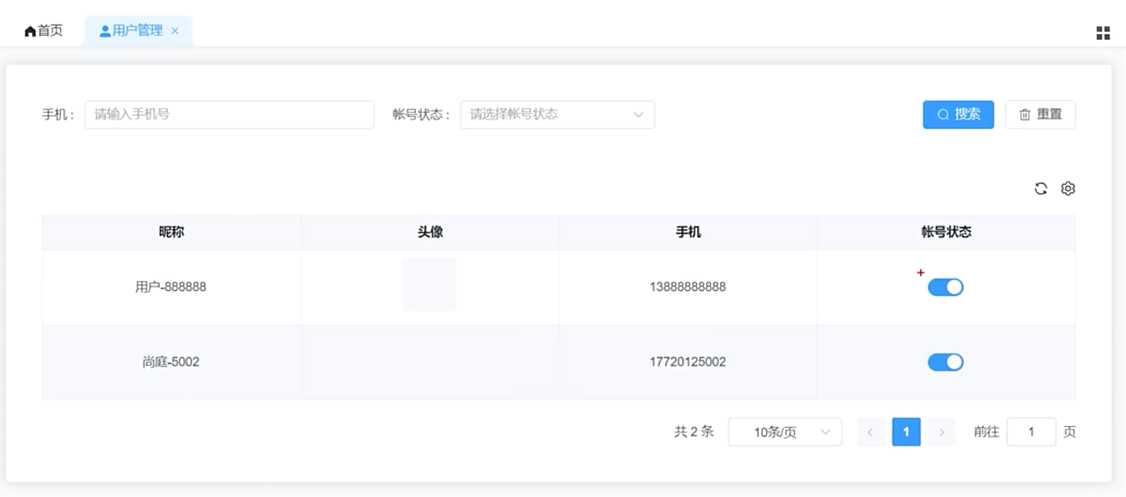This screenshot has height=497, width=1126.
Task: Open the 首页 home tab
Action: [43, 31]
